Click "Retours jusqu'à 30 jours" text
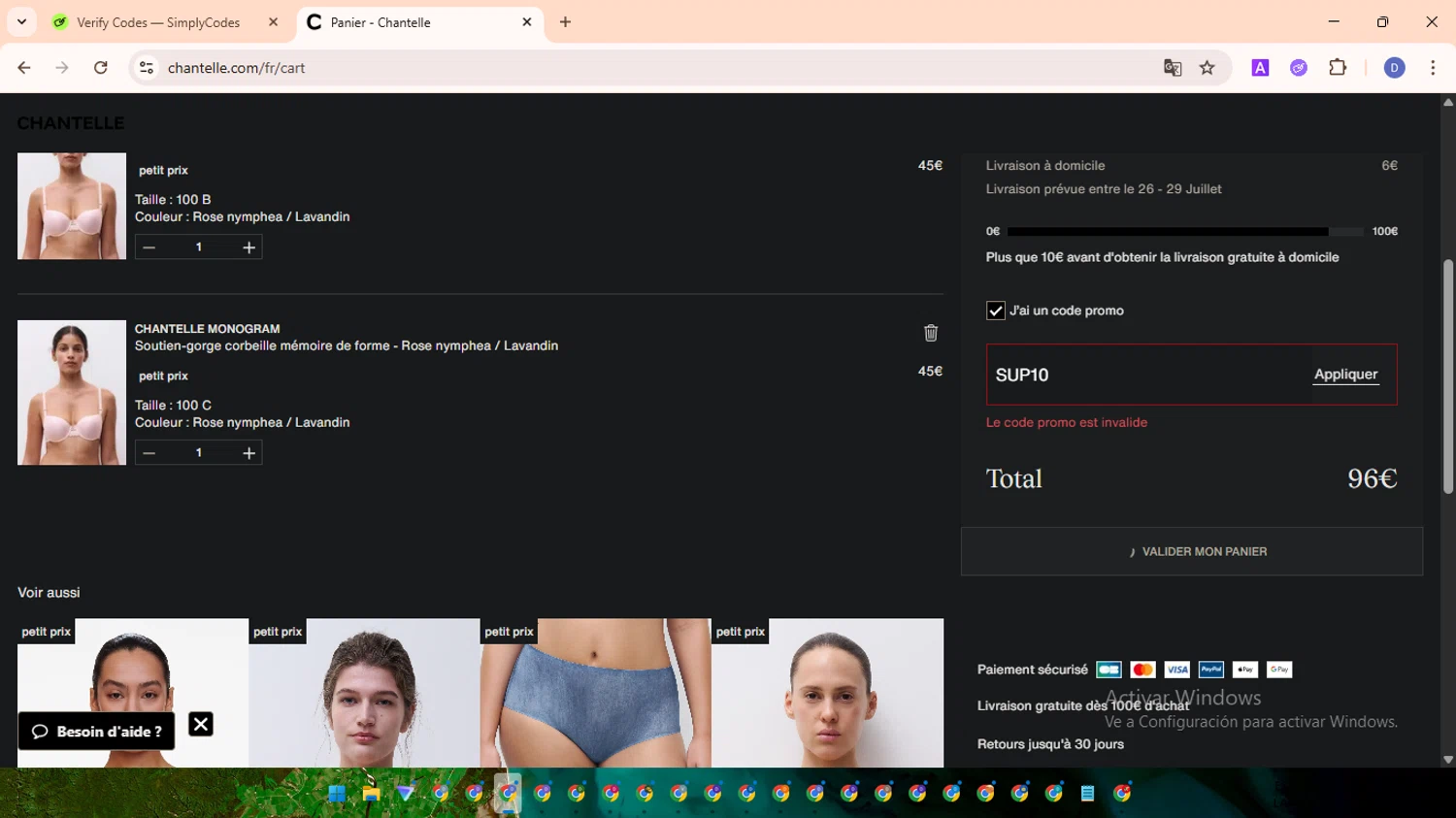Viewport: 1456px width, 818px height. (1050, 744)
